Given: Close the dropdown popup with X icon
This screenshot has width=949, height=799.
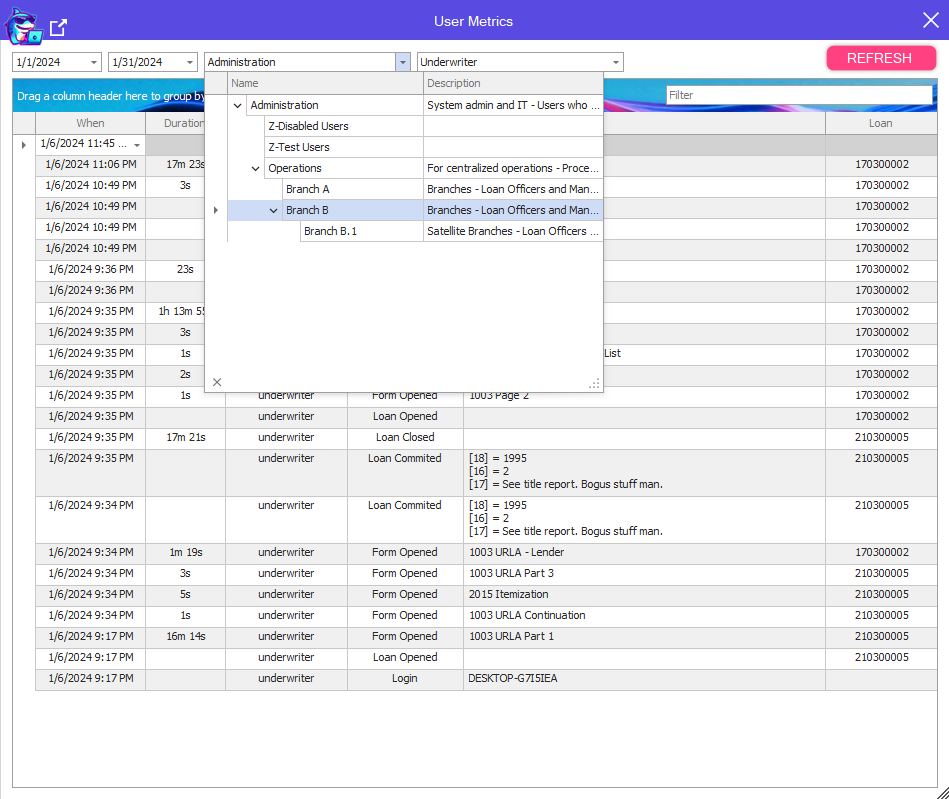Looking at the screenshot, I should [217, 382].
